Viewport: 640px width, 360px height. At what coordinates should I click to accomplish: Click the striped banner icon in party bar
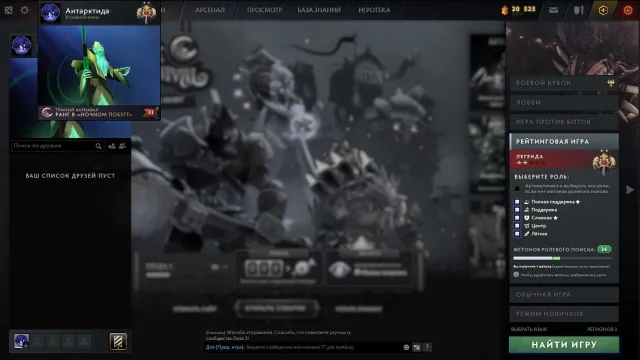point(118,342)
